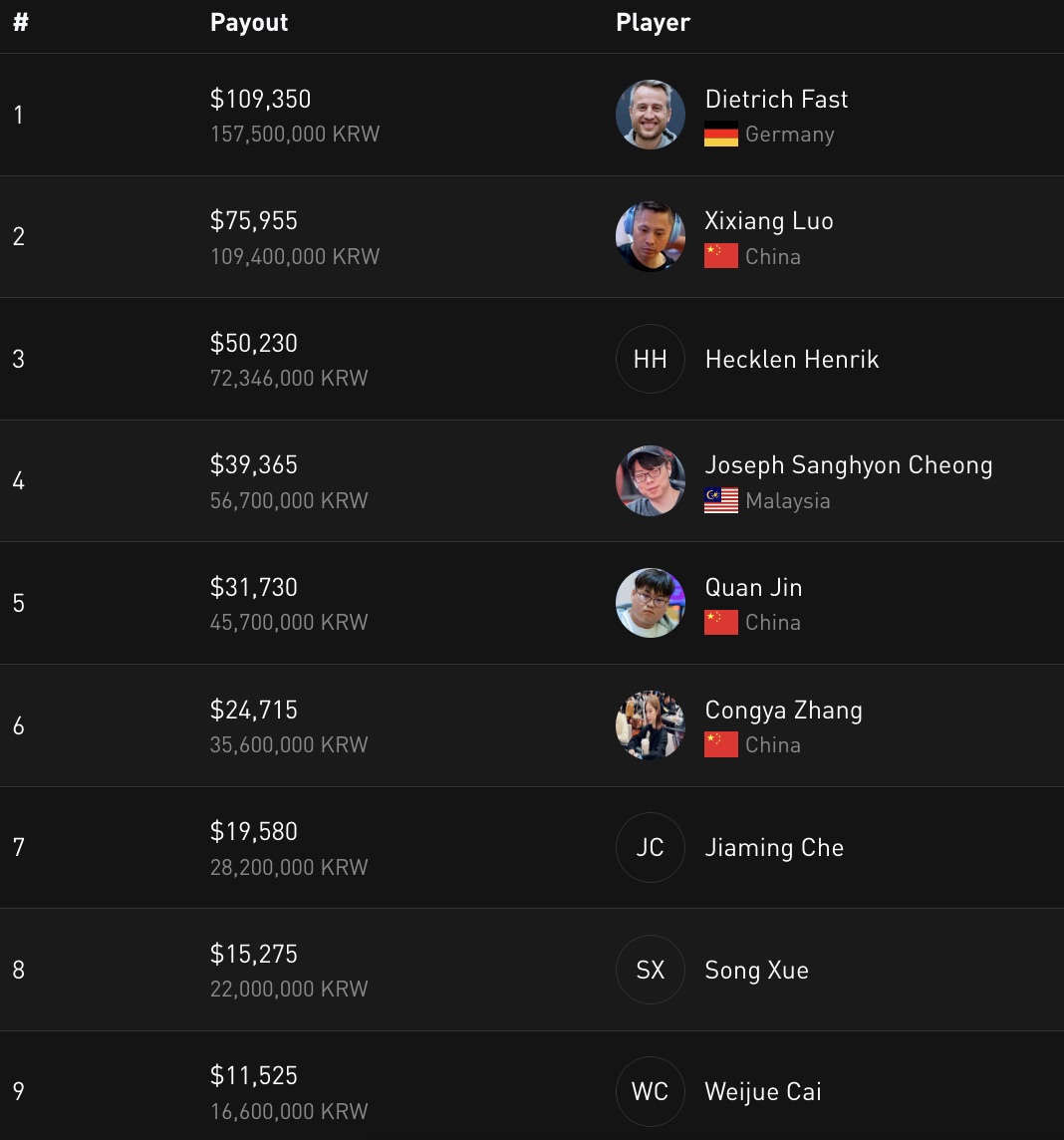Click China flag under Quan Jin
1064x1140 pixels.
click(x=721, y=623)
